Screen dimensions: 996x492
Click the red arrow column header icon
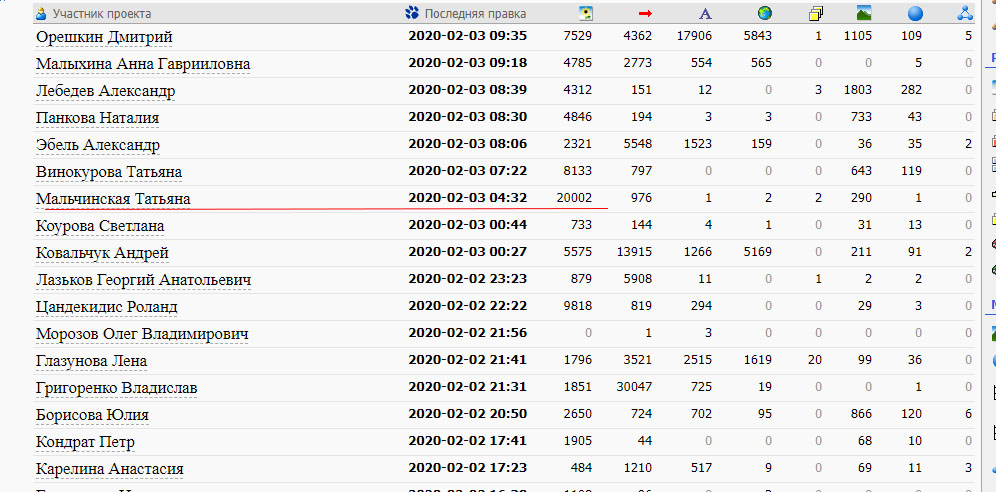[x=645, y=13]
